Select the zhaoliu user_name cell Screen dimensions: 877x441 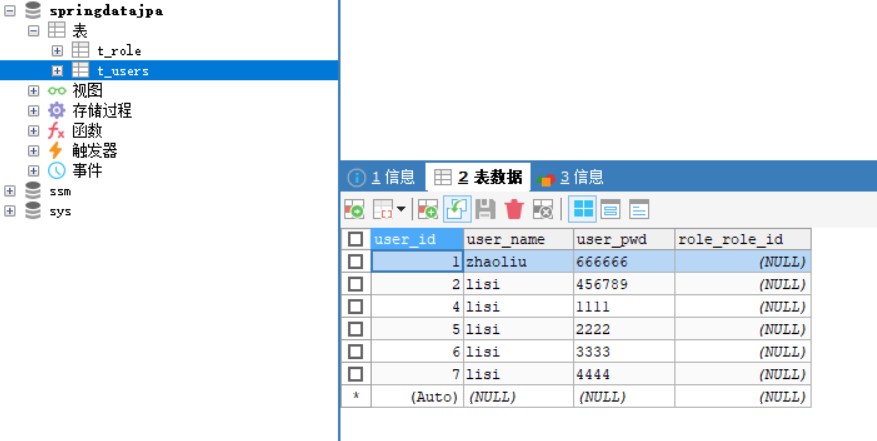pyautogui.click(x=518, y=261)
